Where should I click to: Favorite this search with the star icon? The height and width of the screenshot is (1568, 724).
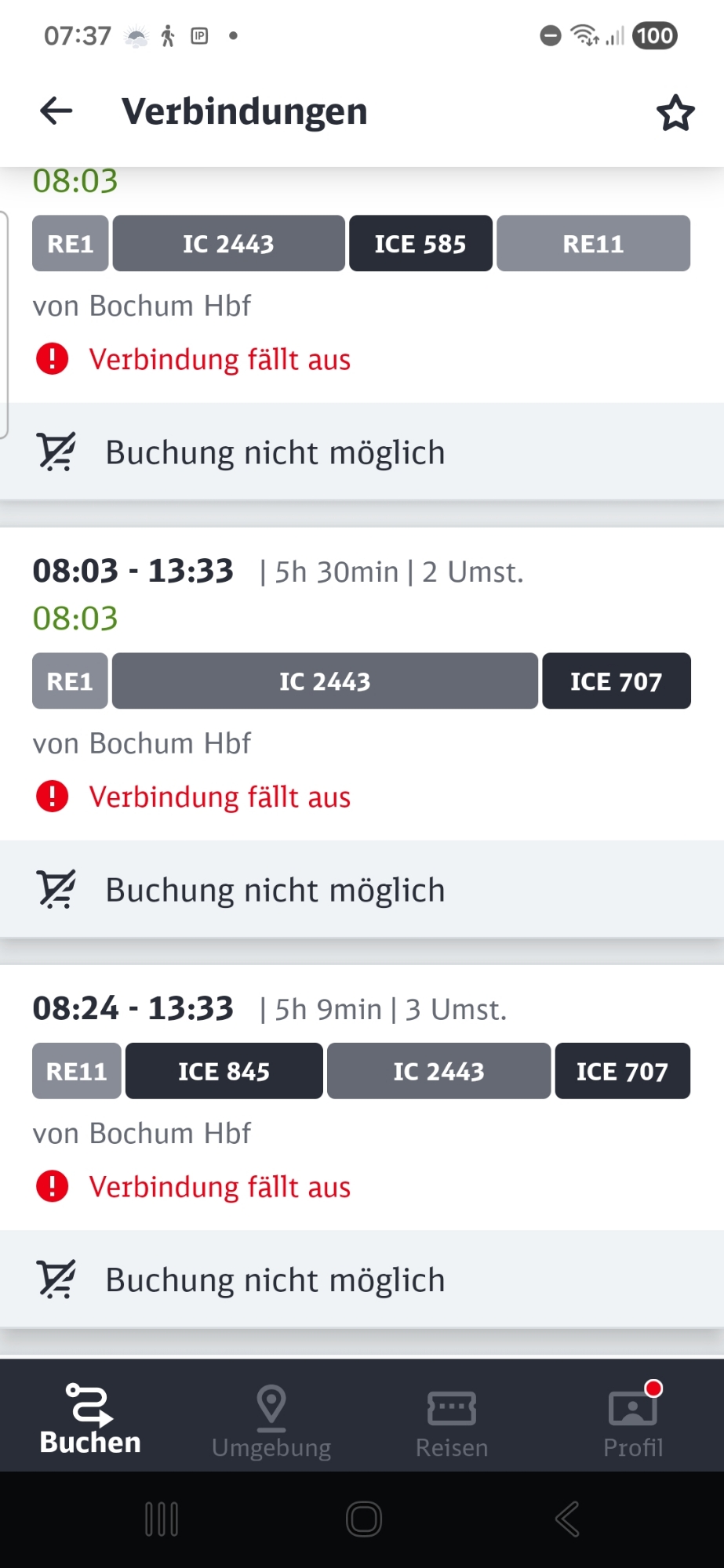point(675,113)
